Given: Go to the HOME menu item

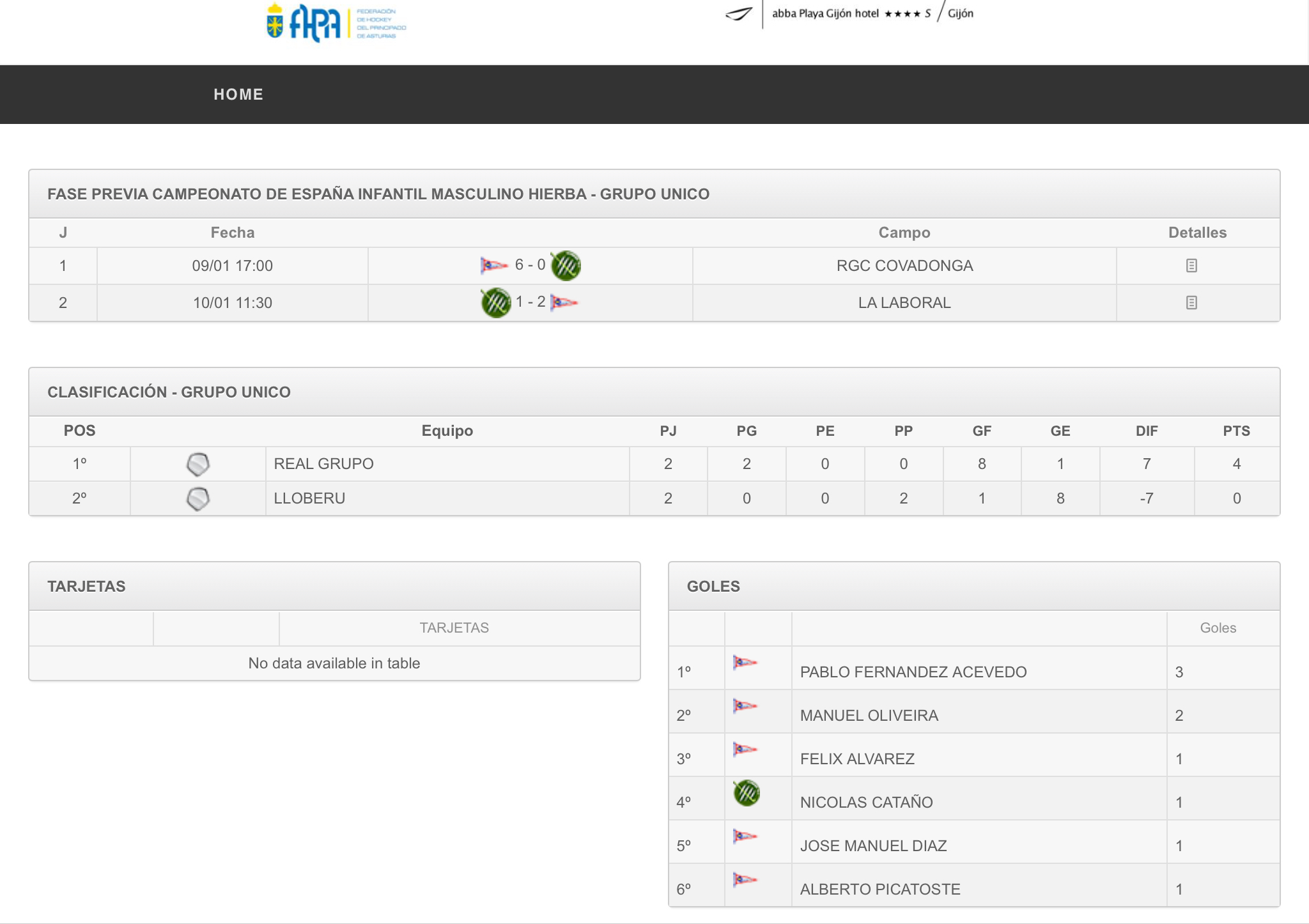Looking at the screenshot, I should tap(238, 95).
